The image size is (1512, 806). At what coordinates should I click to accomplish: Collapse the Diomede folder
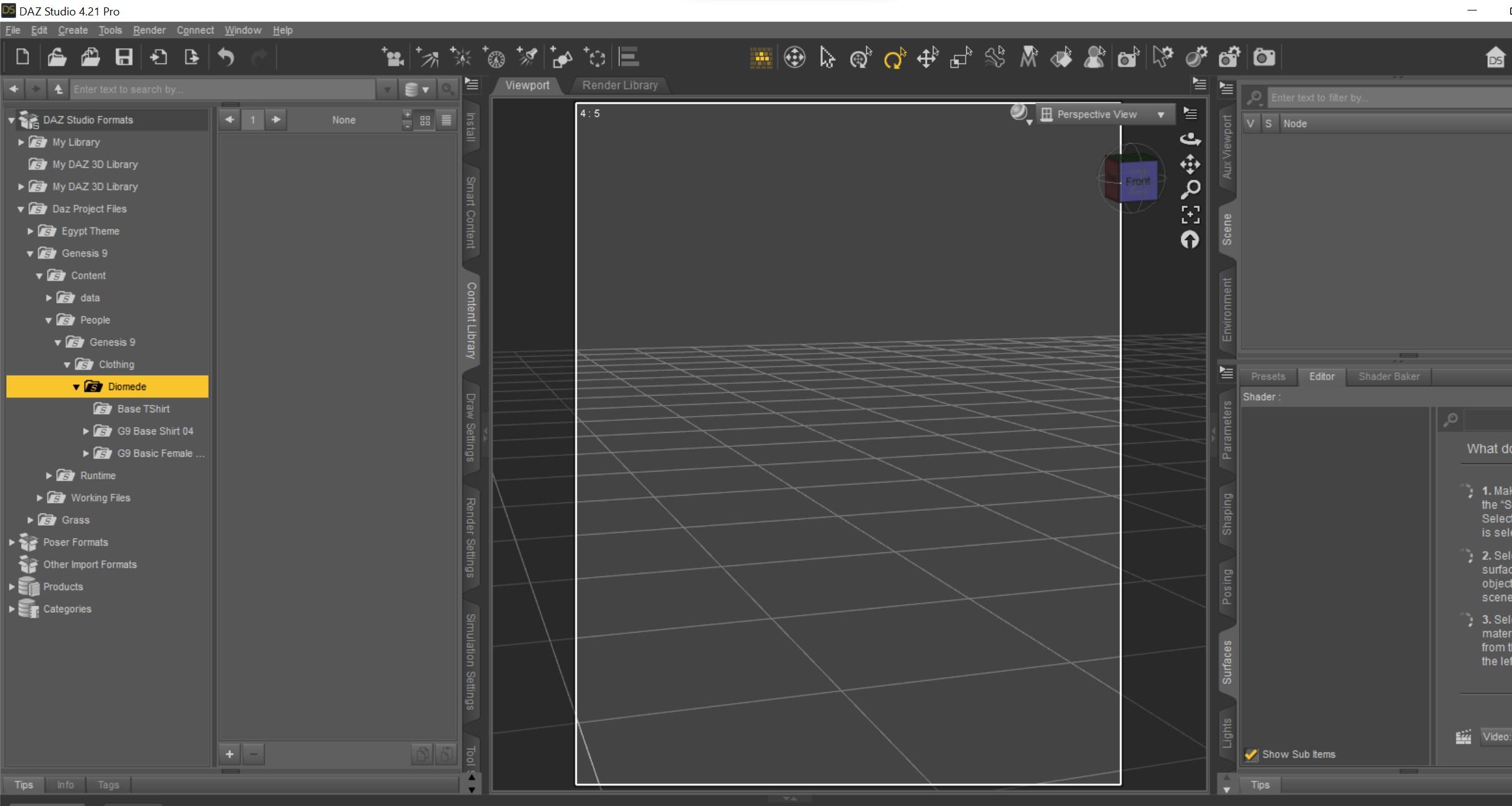76,387
